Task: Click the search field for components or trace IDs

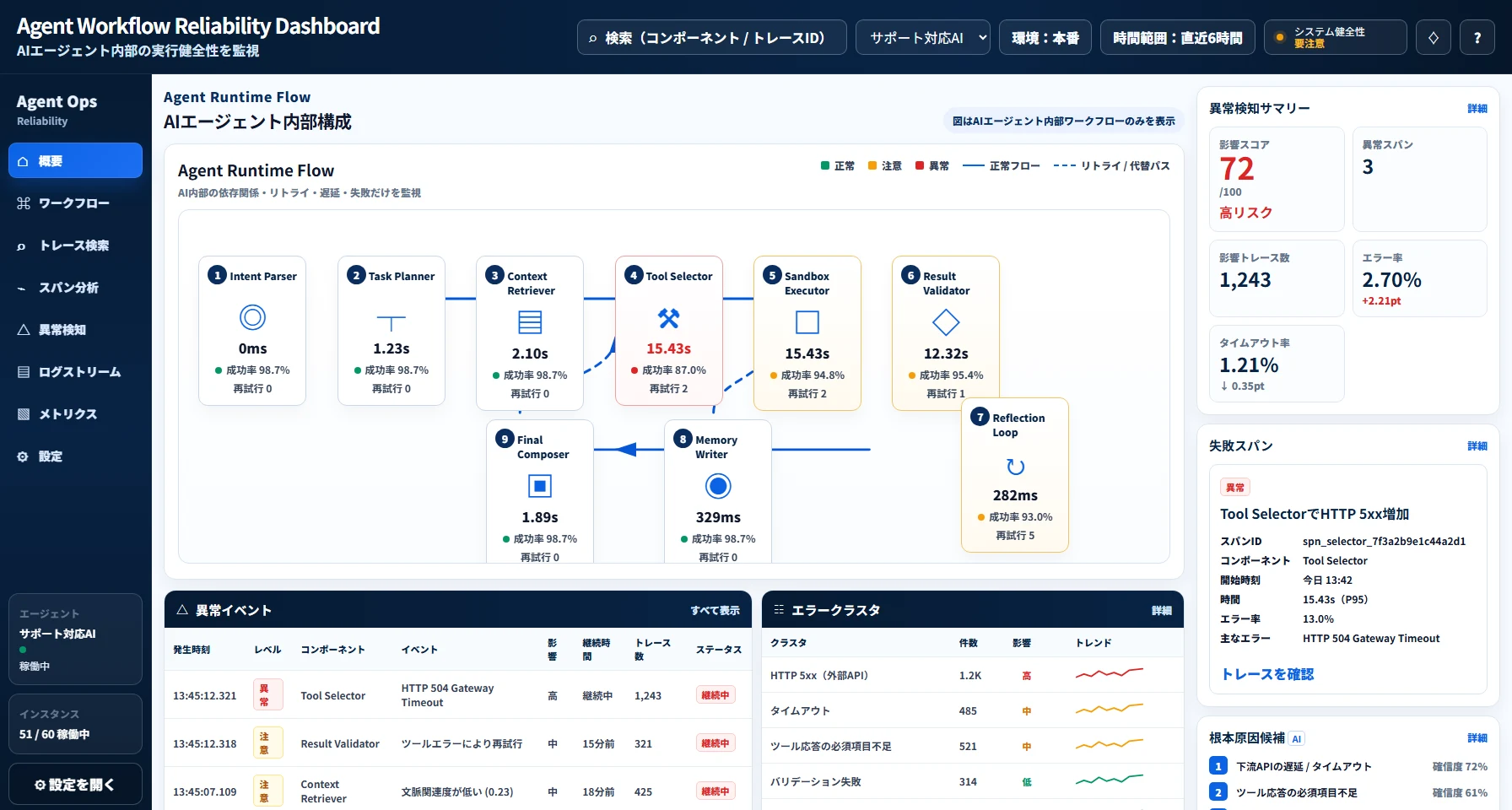Action: (x=711, y=37)
